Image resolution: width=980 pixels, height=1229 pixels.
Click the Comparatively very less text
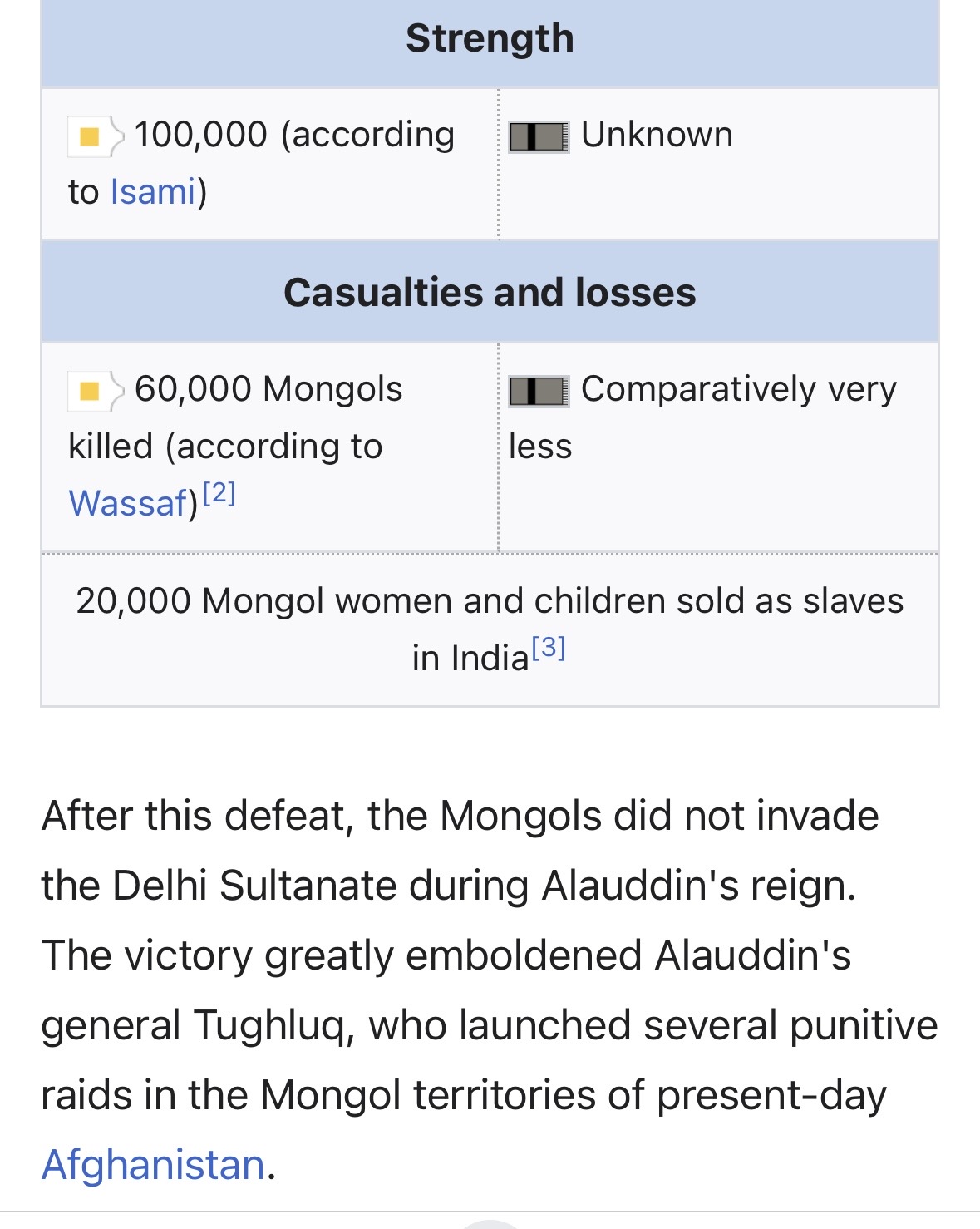(703, 417)
